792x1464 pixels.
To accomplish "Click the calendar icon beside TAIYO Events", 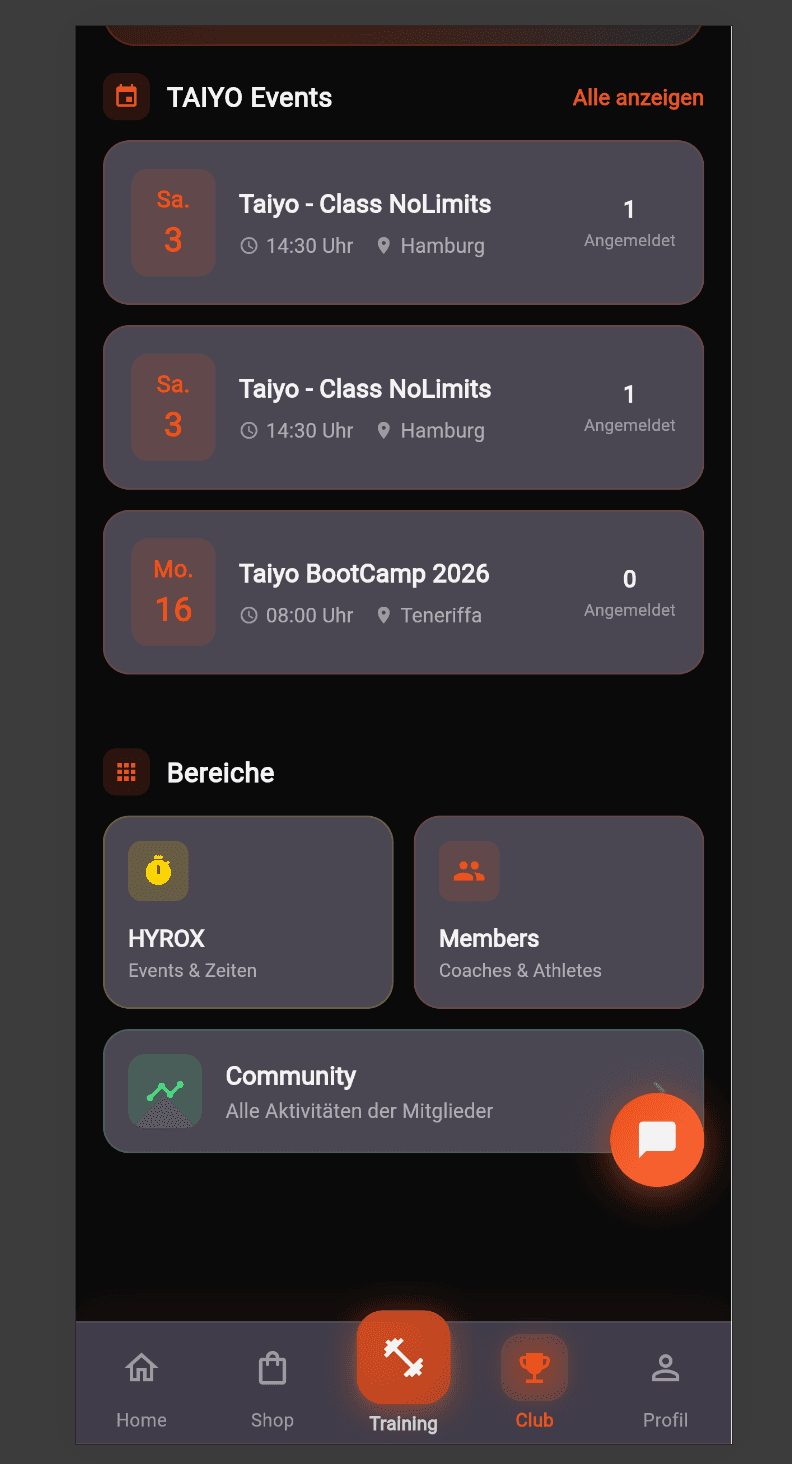I will [126, 97].
